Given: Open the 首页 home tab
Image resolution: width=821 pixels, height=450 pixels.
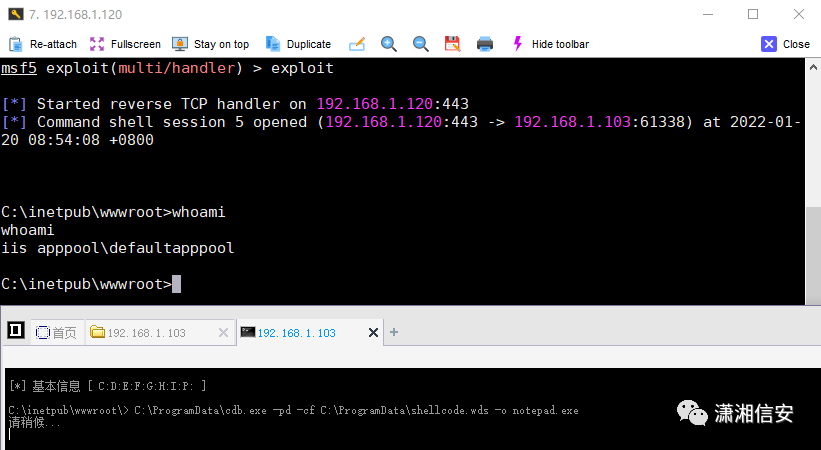Looking at the screenshot, I should 56,333.
